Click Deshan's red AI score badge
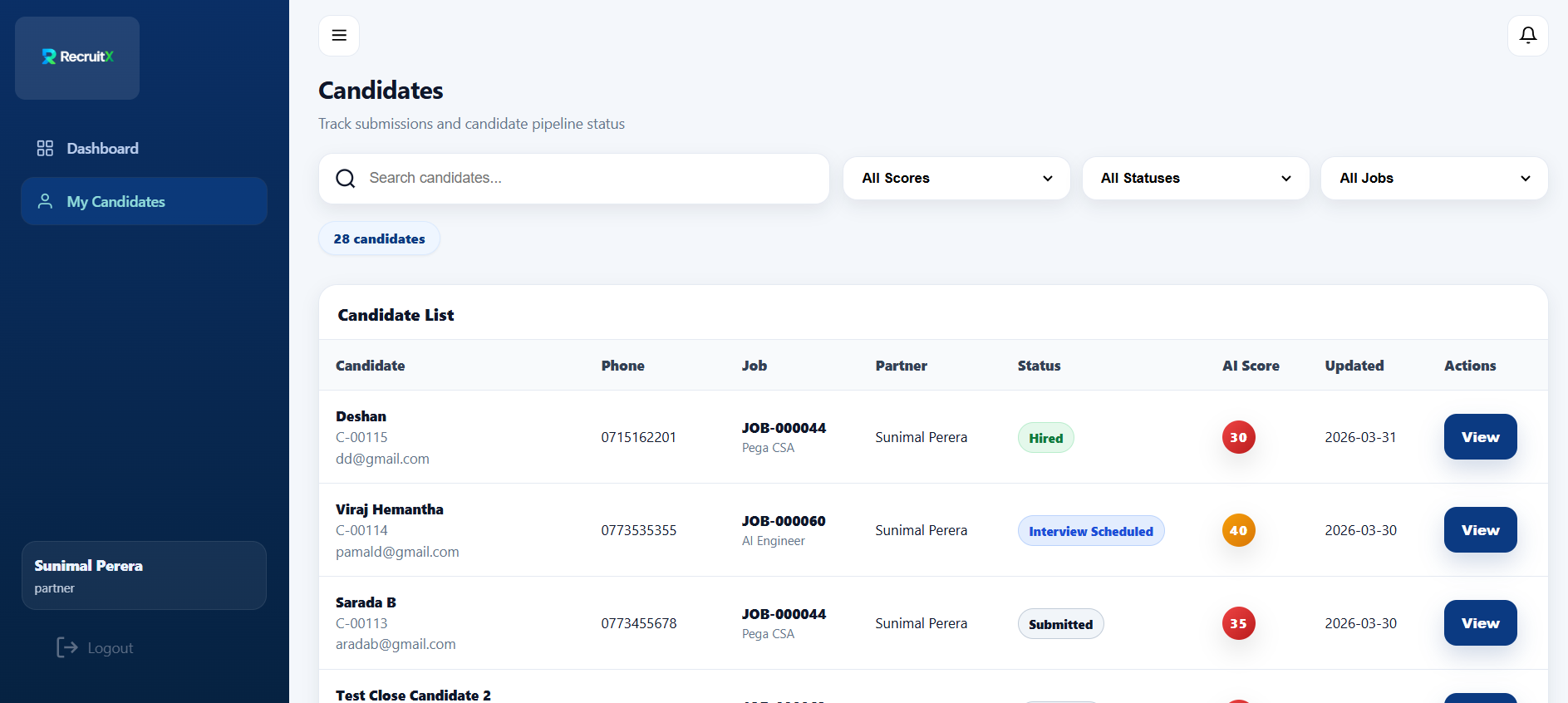This screenshot has height=703, width=1568. tap(1238, 438)
